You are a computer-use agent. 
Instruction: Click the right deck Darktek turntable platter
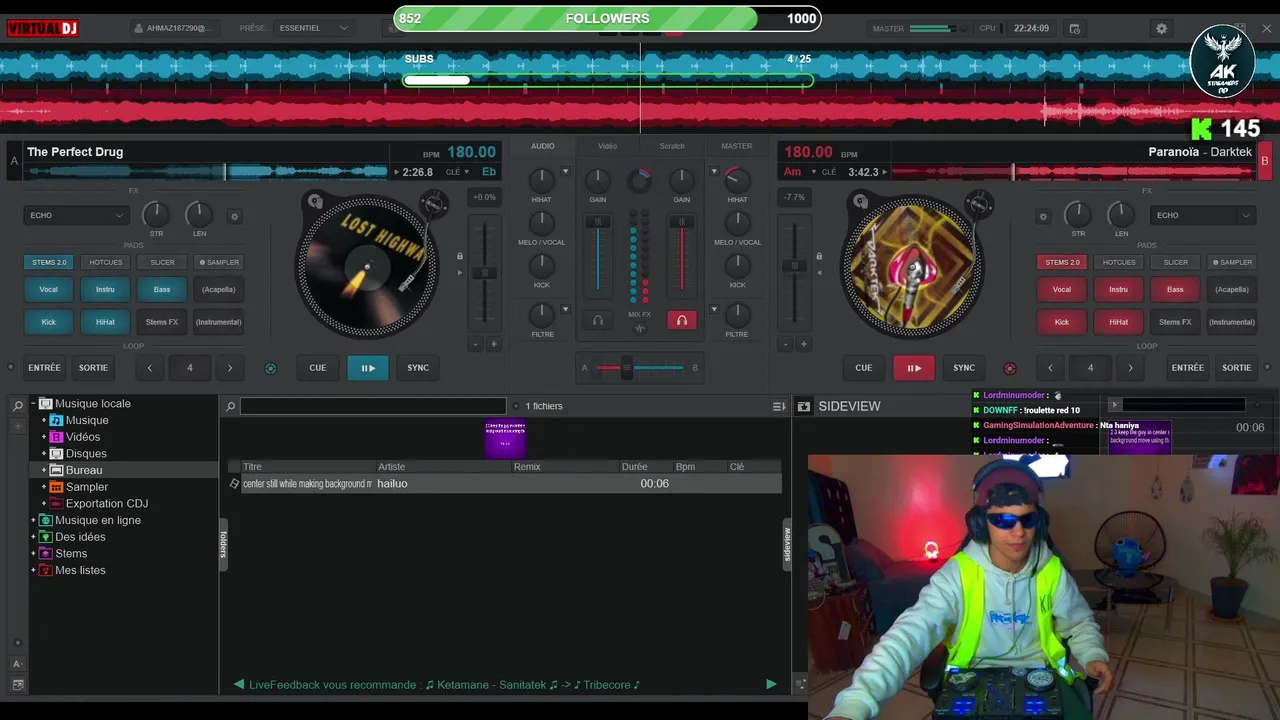(x=911, y=266)
